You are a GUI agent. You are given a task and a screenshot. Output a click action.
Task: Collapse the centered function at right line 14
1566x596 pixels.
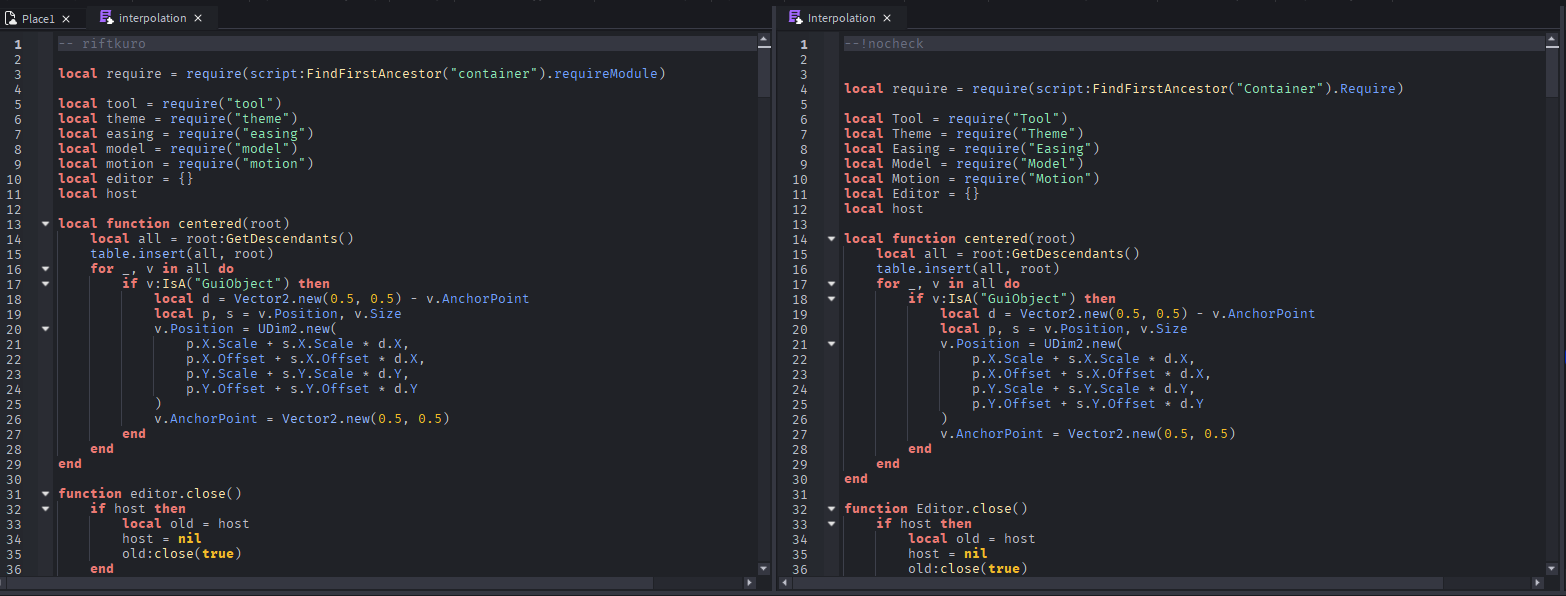coord(831,239)
